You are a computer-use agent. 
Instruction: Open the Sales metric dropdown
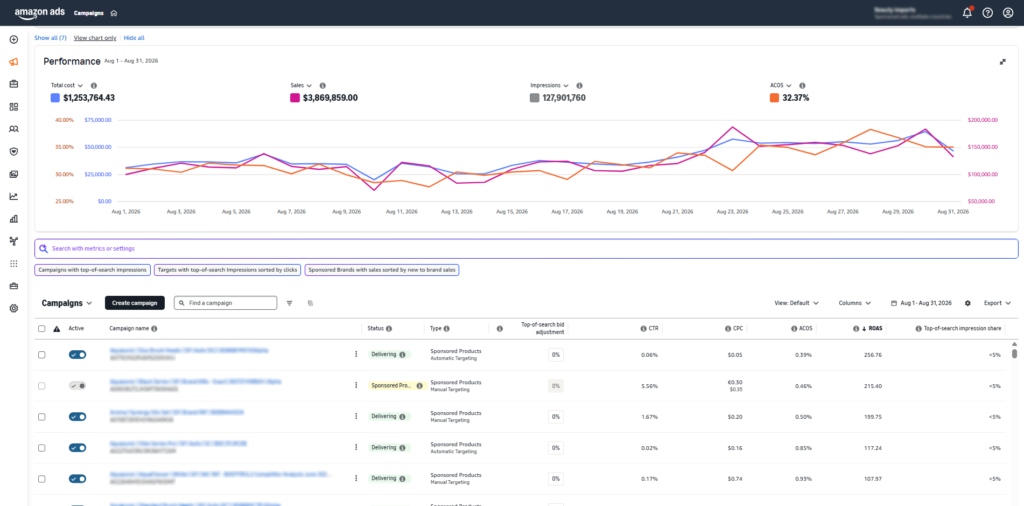click(x=301, y=86)
